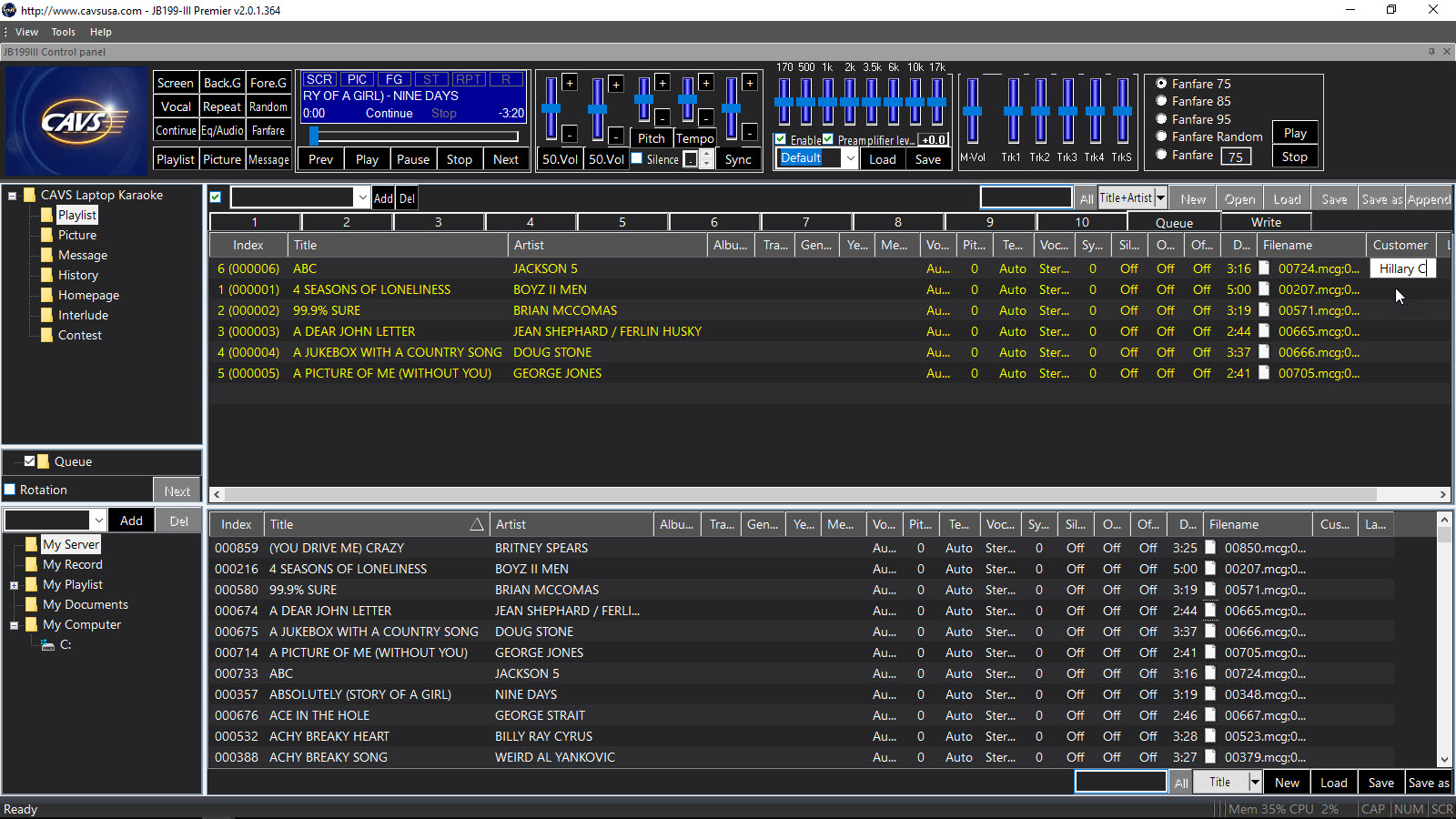Click the folder icon beside My Record
The image size is (1456, 819).
coord(32,564)
